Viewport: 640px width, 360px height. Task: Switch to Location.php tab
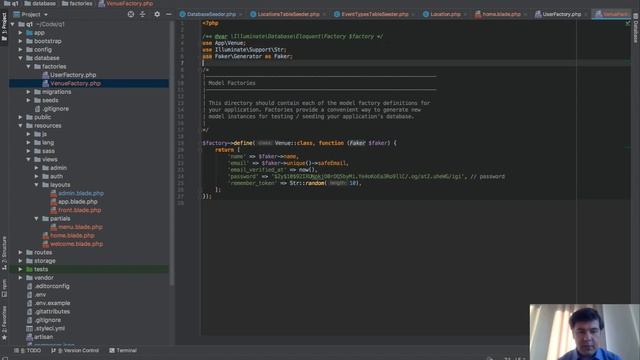pyautogui.click(x=445, y=14)
